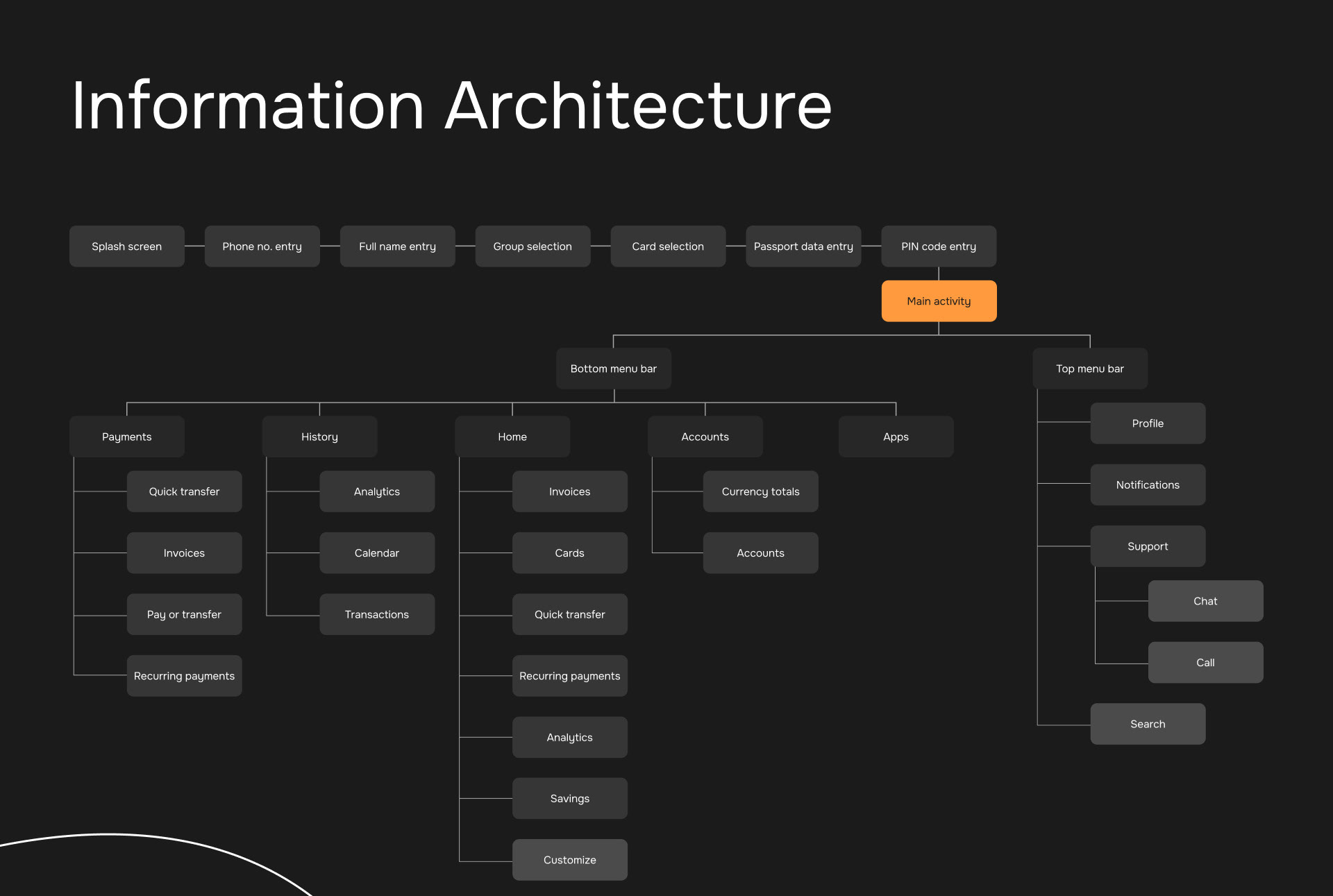Image resolution: width=1333 pixels, height=896 pixels.
Task: Click the Calendar node under History
Action: (376, 553)
